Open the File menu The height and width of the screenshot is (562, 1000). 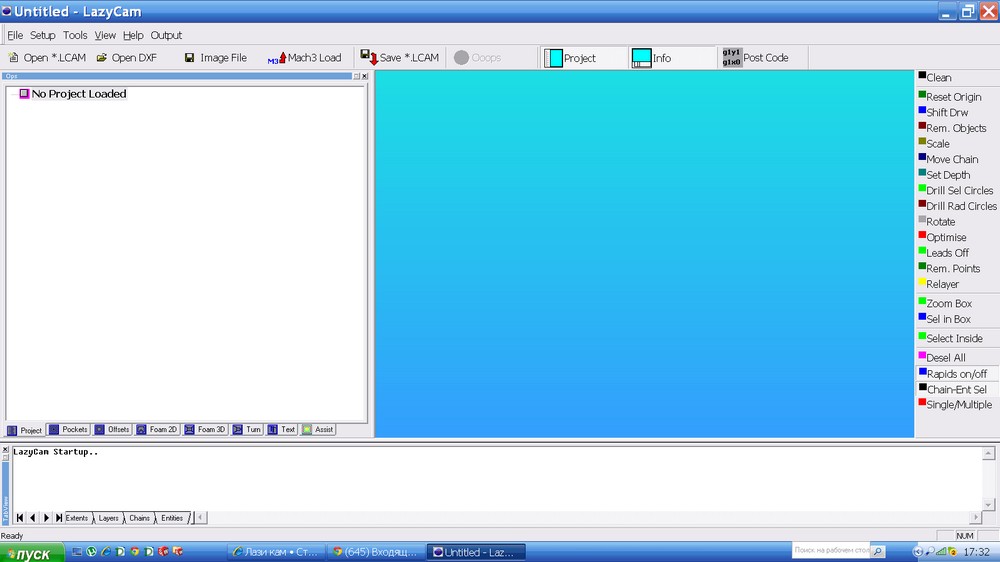[15, 35]
